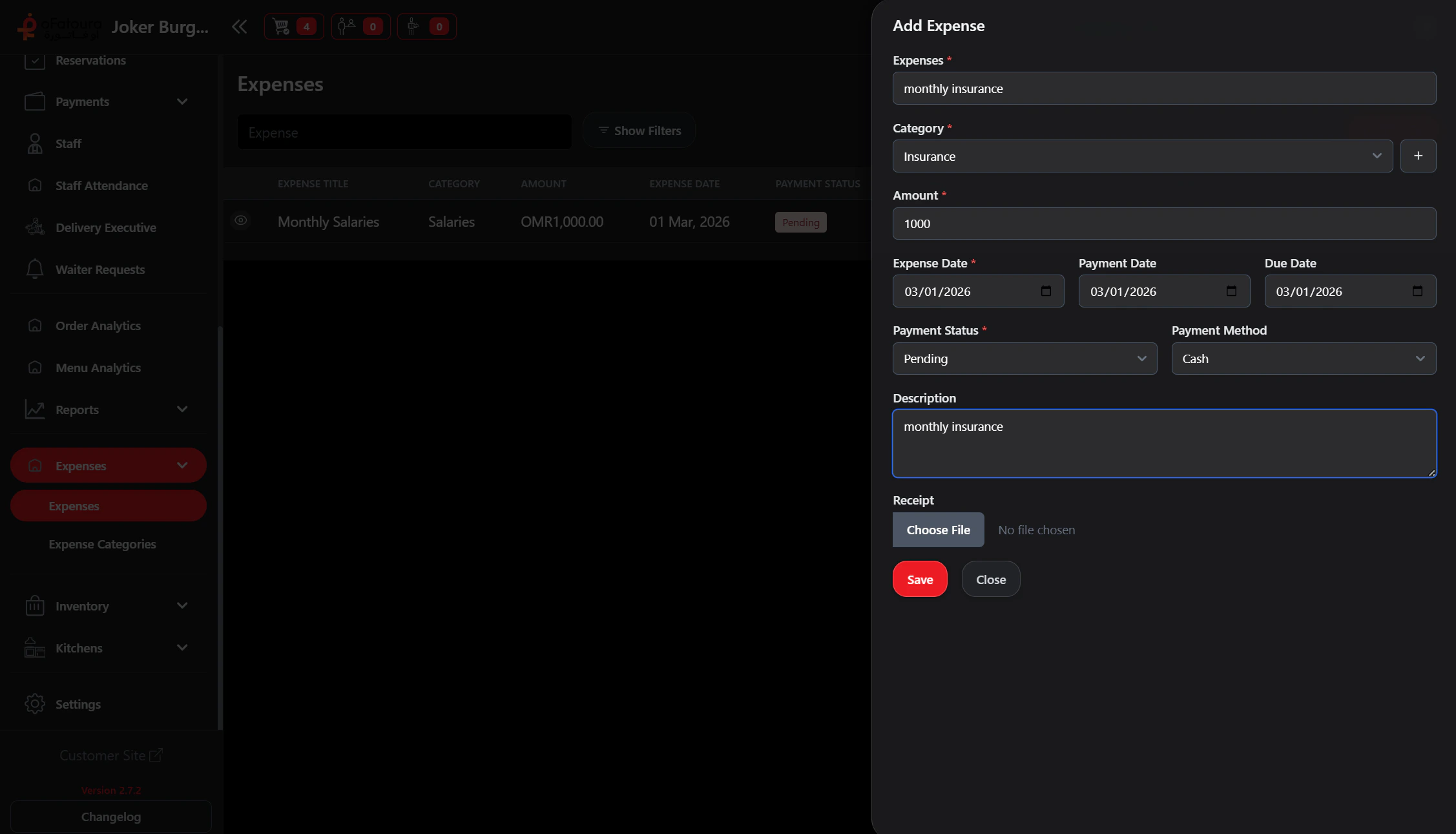
Task: Click the Settings gear icon in sidebar
Action: pyautogui.click(x=35, y=704)
